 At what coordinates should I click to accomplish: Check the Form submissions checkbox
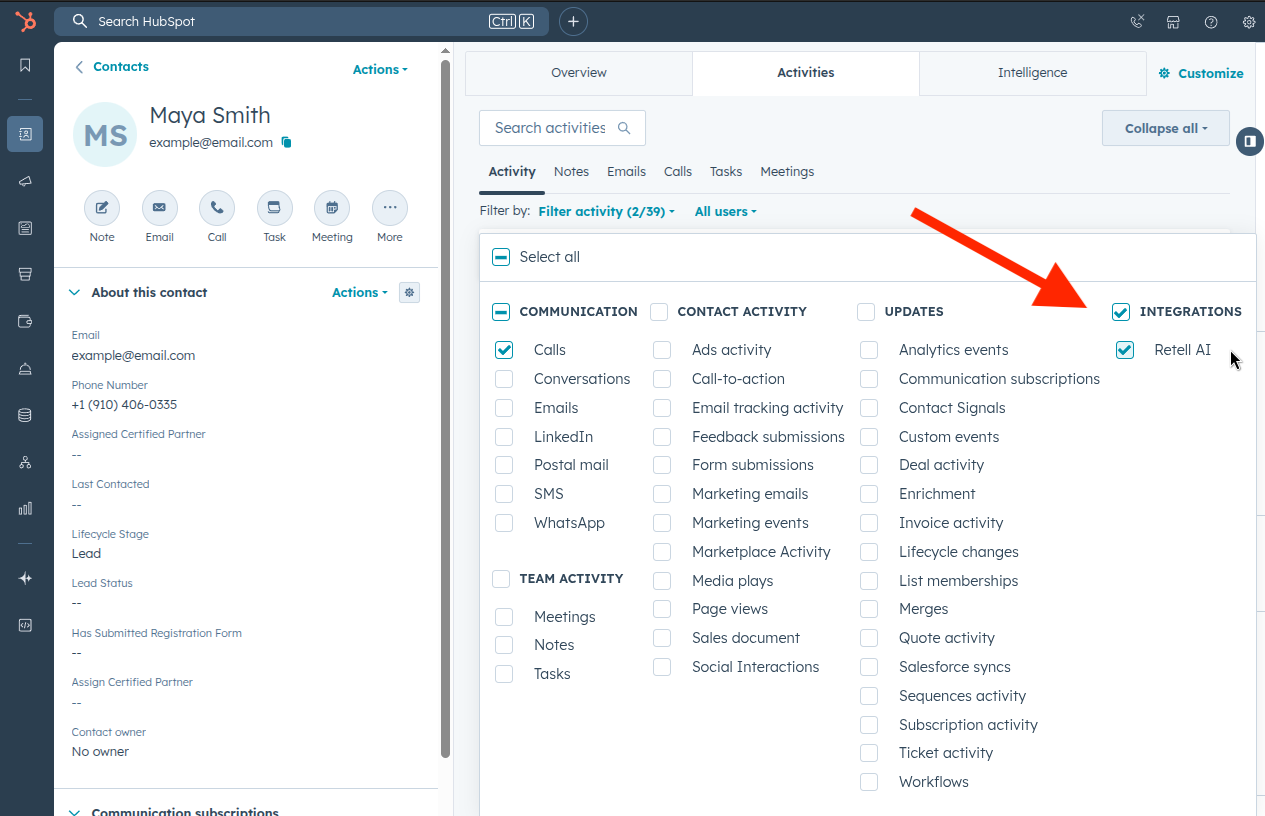[x=662, y=465]
